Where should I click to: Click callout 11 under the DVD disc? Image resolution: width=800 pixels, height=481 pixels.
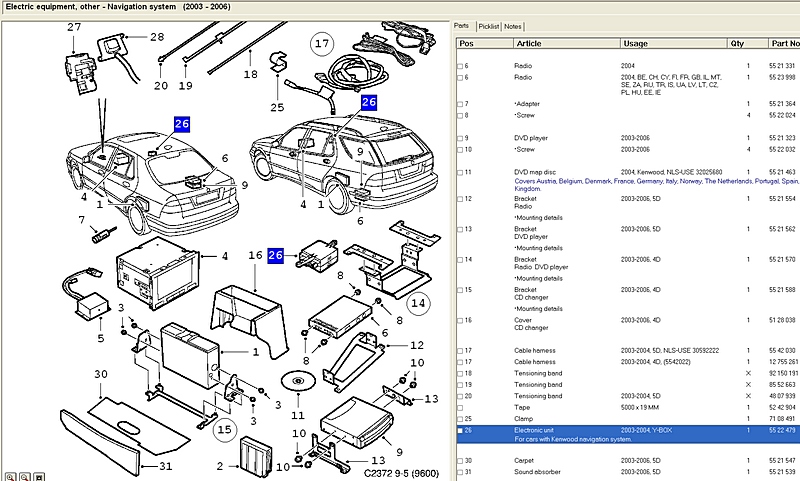[x=296, y=415]
